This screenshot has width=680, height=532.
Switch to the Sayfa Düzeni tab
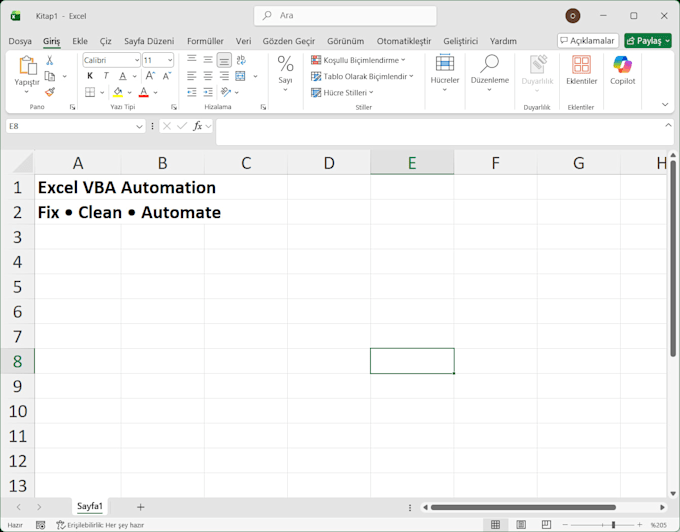[x=149, y=41]
